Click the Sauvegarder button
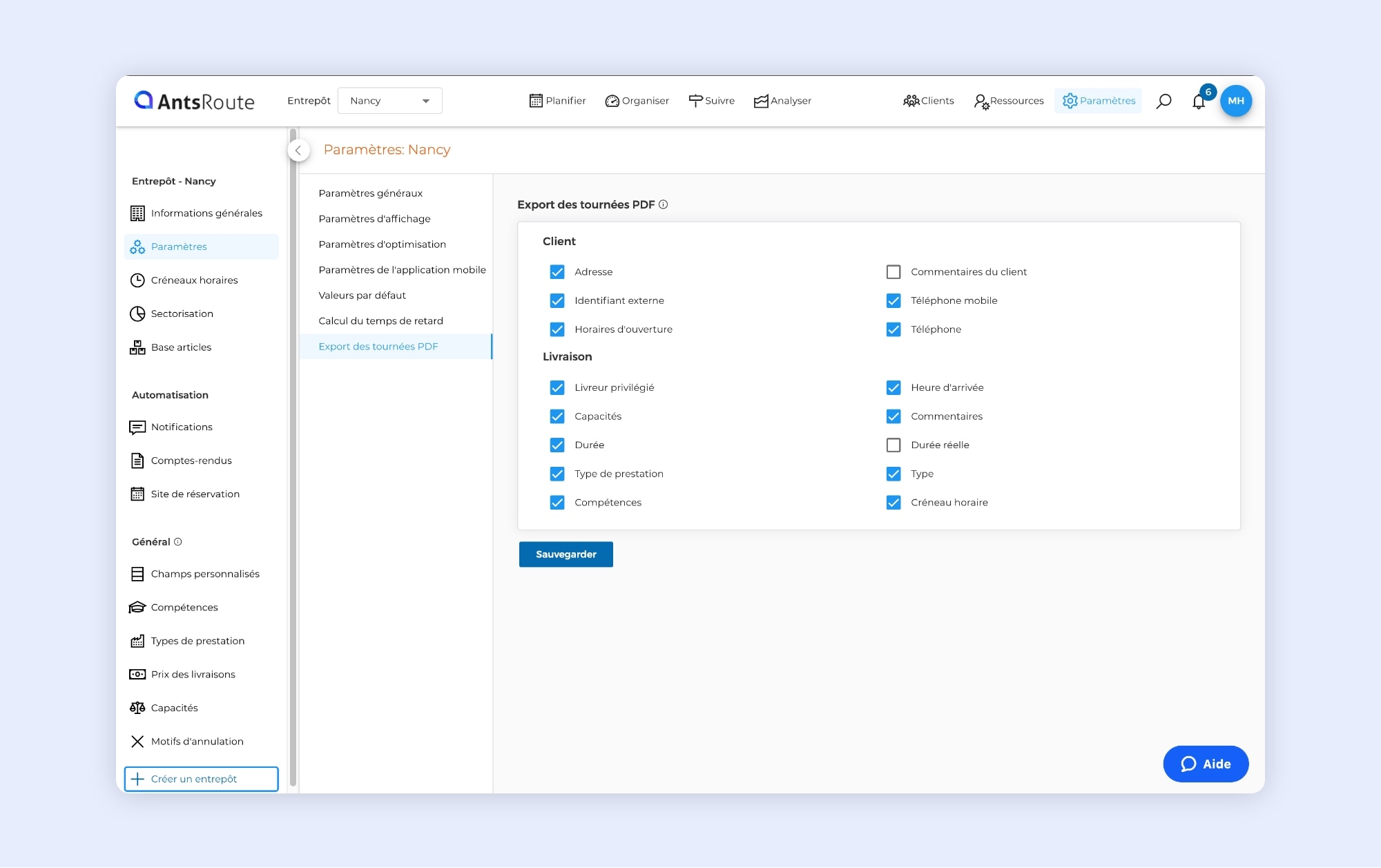This screenshot has width=1381, height=868. click(566, 554)
